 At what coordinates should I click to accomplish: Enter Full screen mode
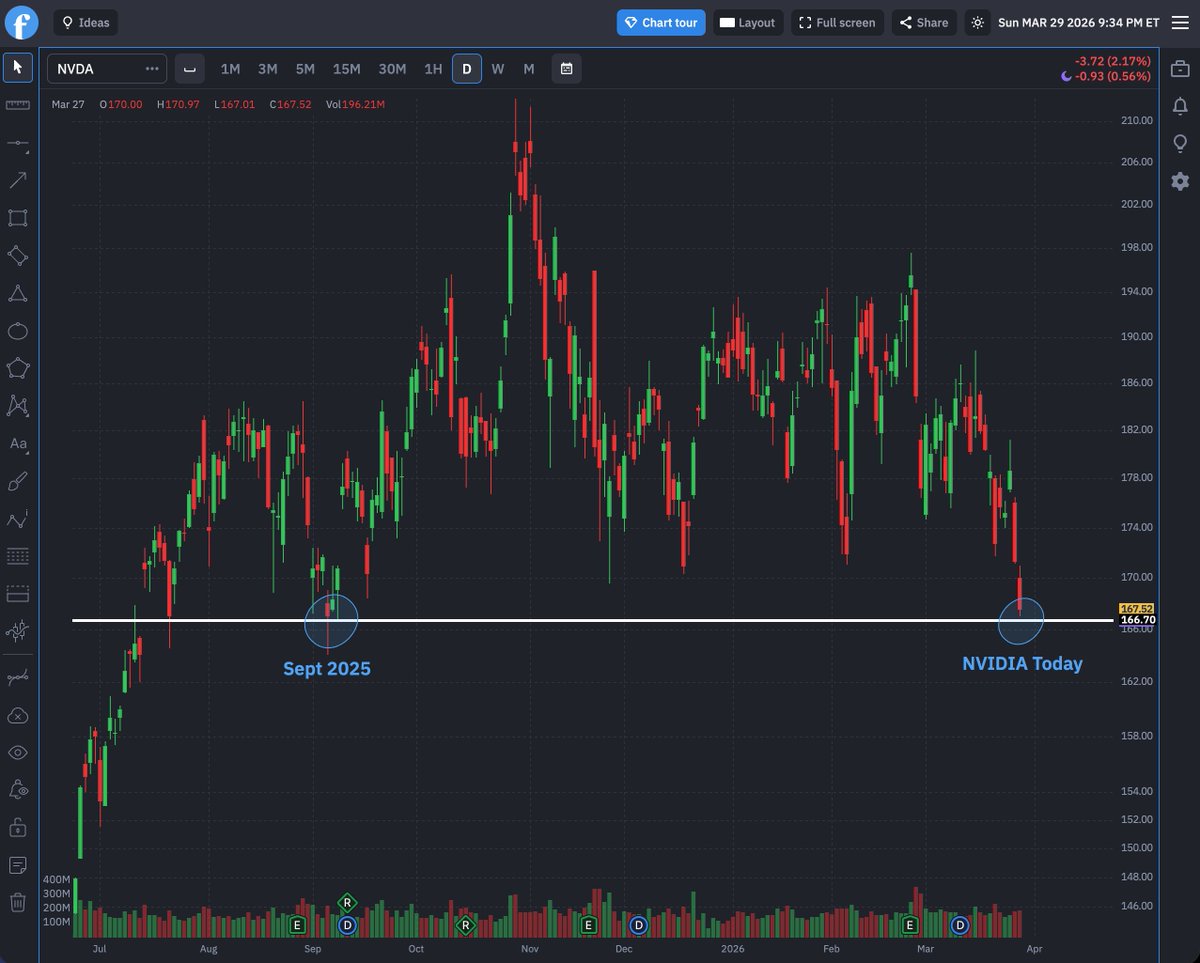coord(837,23)
